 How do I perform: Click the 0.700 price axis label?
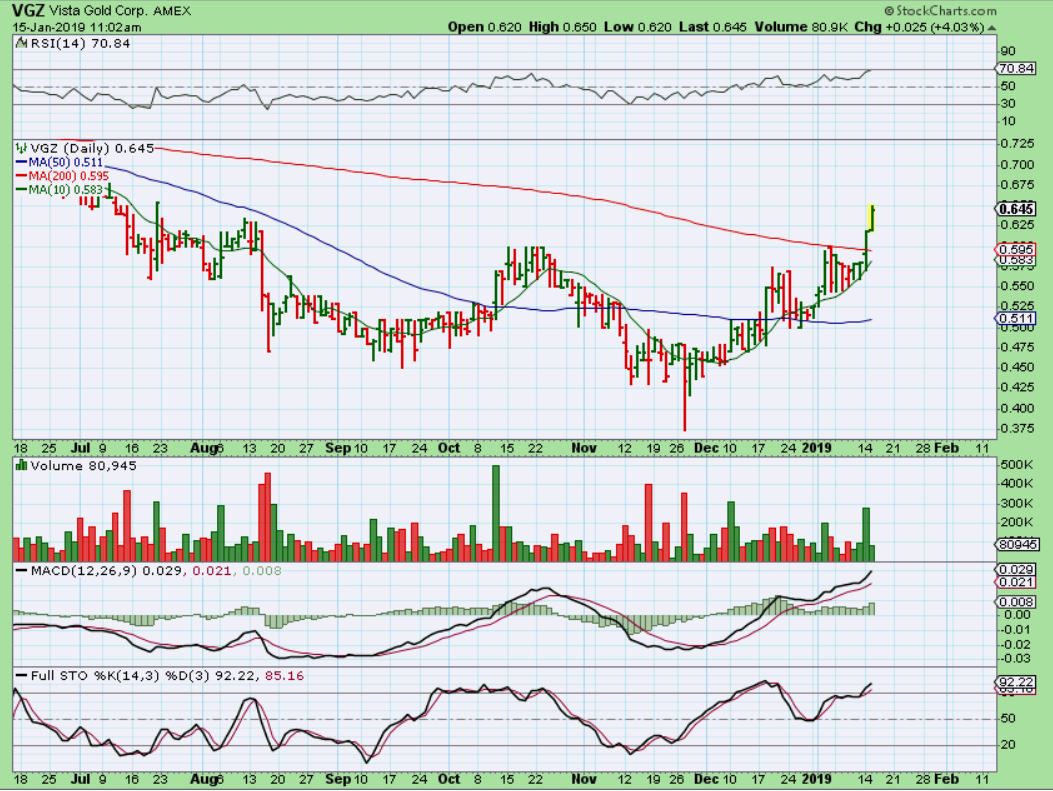click(x=1017, y=165)
